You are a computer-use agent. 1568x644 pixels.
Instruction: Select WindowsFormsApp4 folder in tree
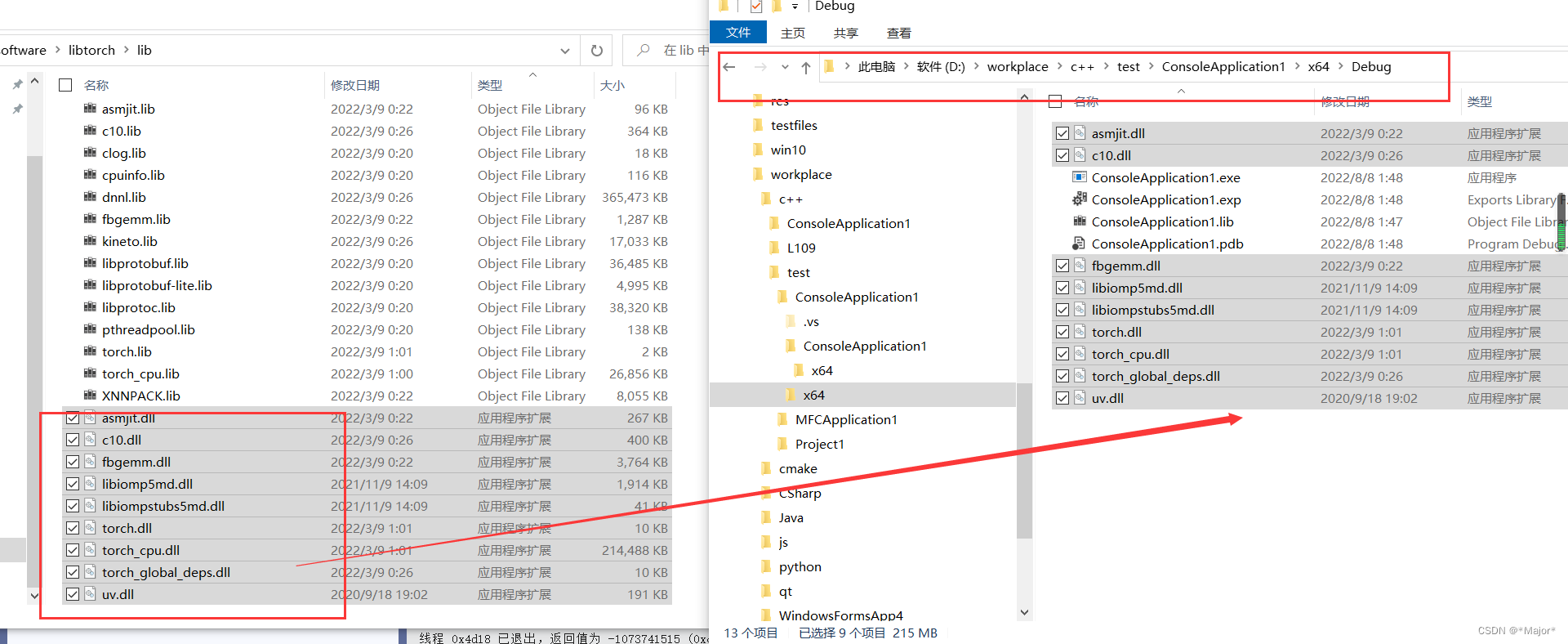pyautogui.click(x=840, y=615)
